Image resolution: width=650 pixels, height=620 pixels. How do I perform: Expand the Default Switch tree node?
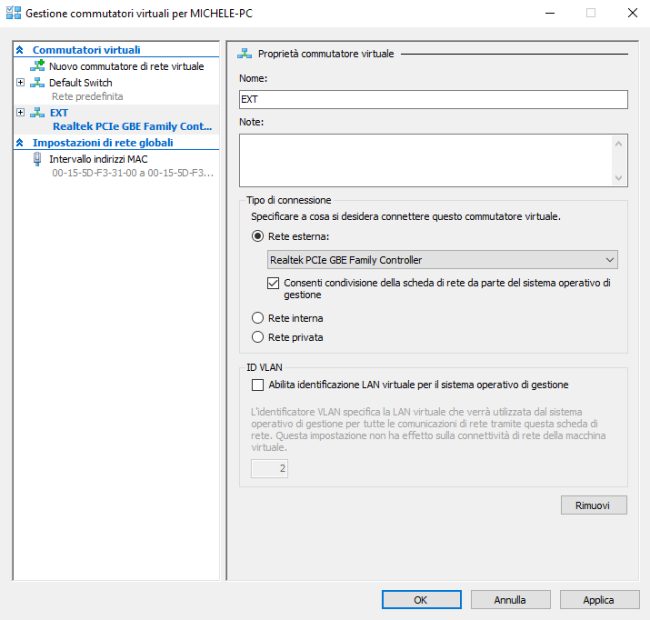[x=21, y=82]
